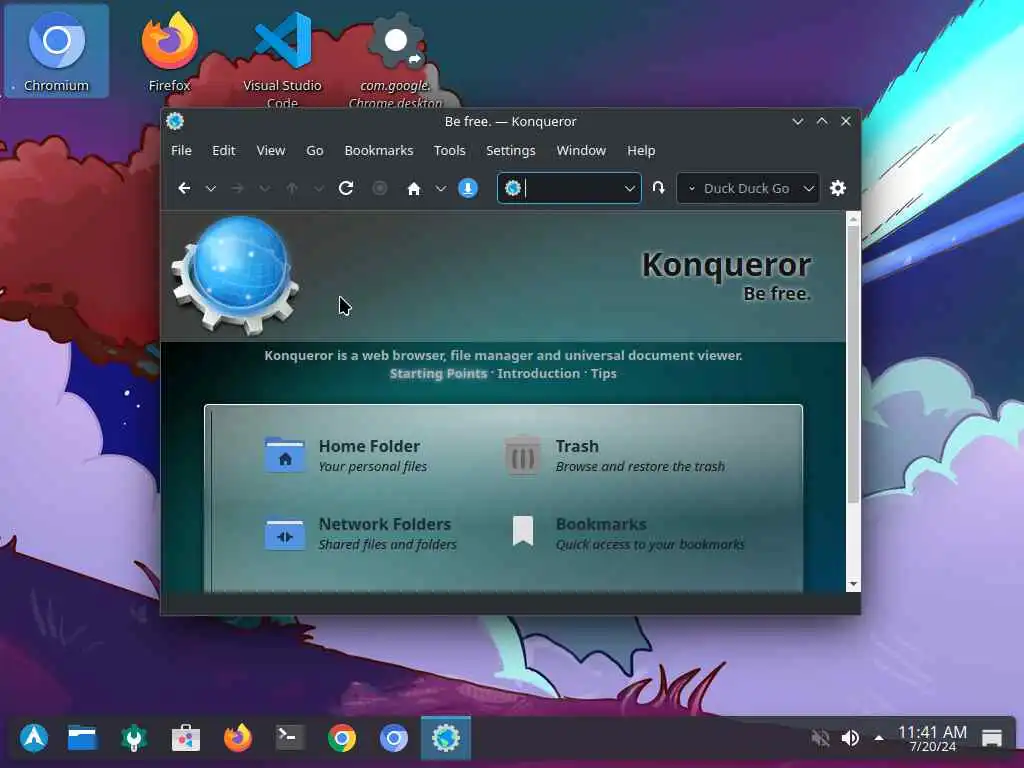Screen dimensions: 1024x768
Task: Open the Settings menu
Action: (511, 151)
